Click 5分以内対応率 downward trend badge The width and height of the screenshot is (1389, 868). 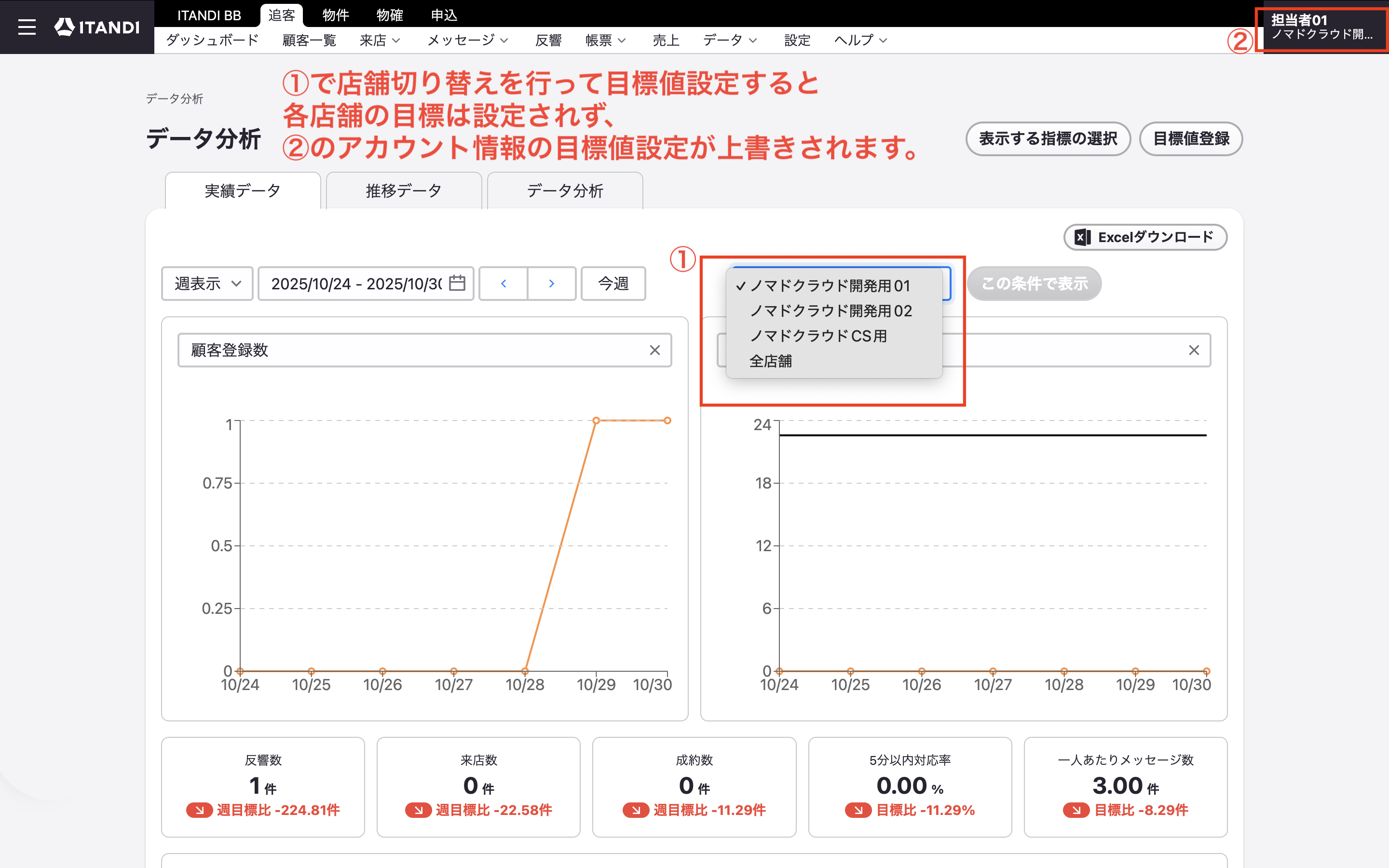(858, 810)
